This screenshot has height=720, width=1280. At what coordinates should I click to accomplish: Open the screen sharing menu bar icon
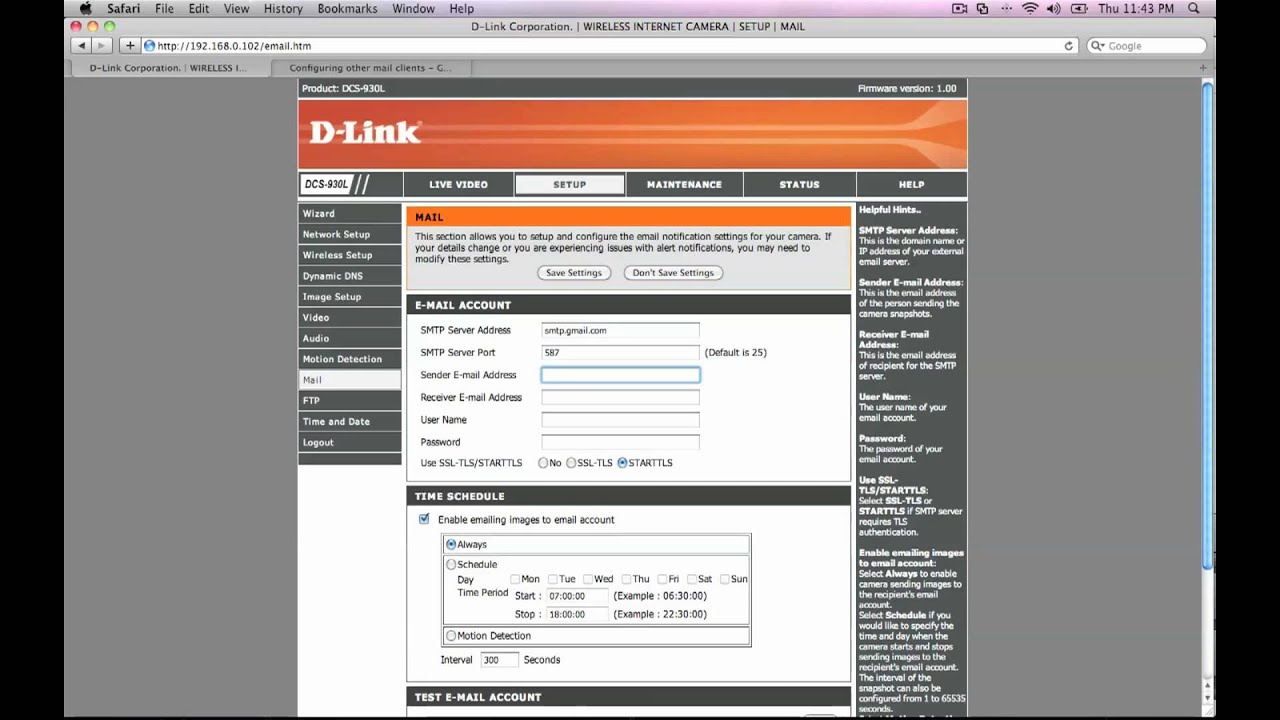pos(982,8)
